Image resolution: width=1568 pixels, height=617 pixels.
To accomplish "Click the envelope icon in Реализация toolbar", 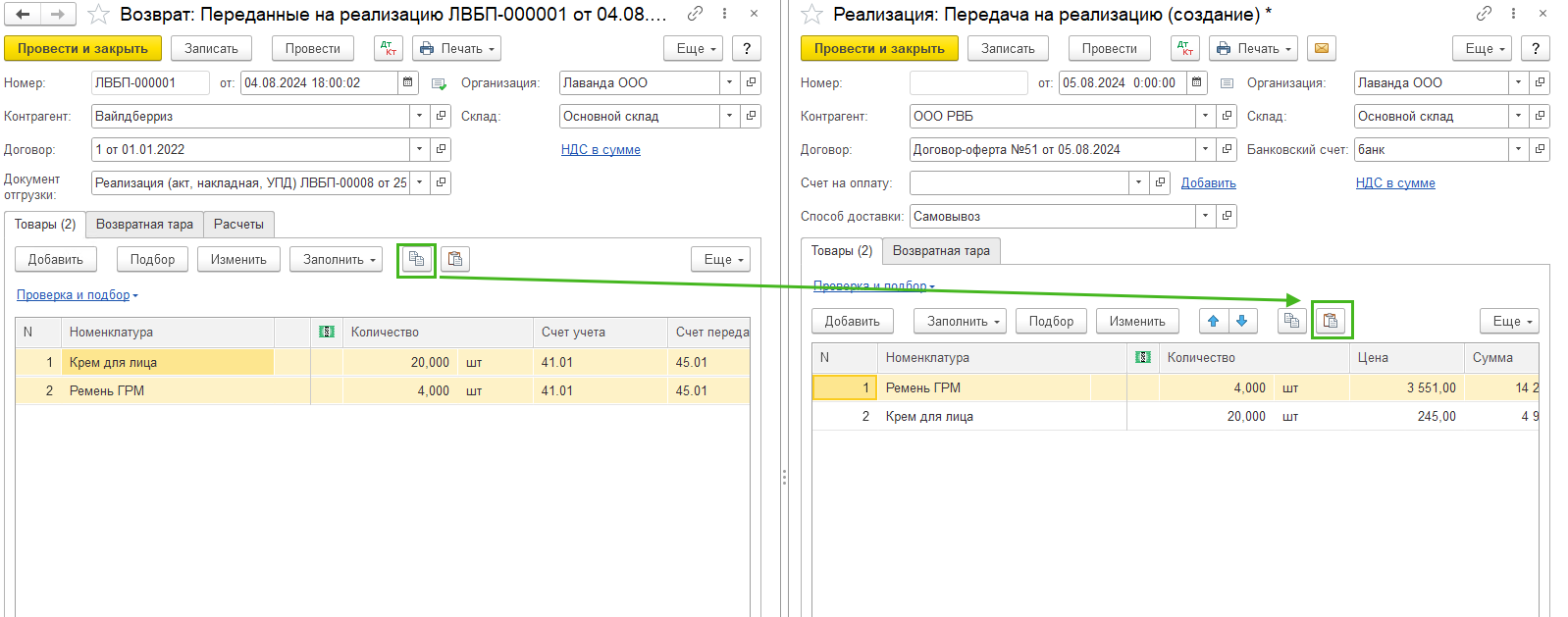I will [1322, 48].
